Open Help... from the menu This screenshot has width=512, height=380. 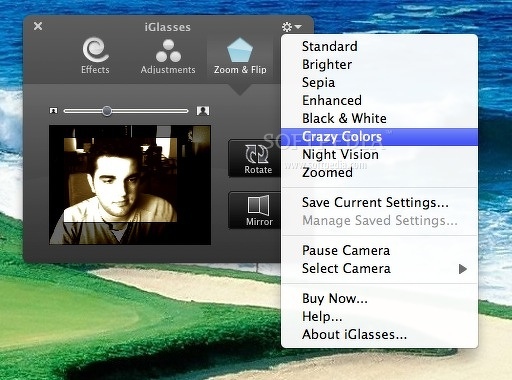tap(379, 316)
